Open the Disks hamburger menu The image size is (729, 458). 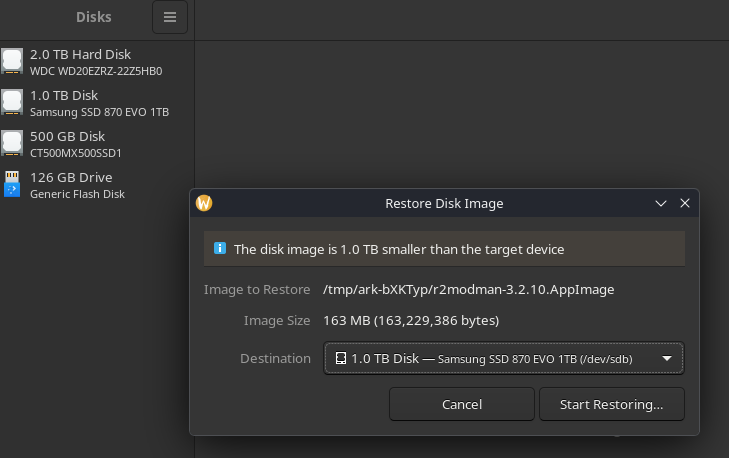[170, 17]
